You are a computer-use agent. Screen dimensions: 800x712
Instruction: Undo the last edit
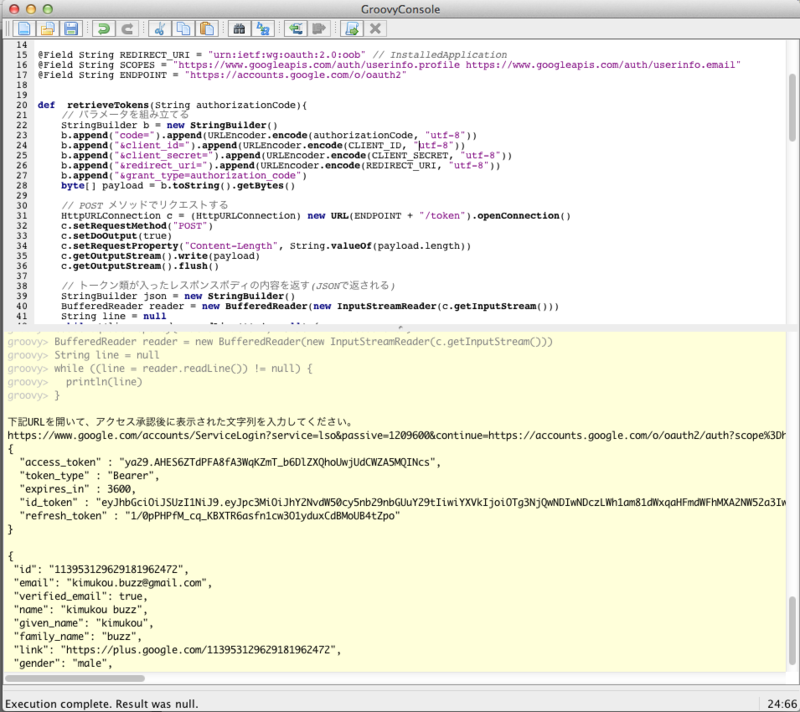click(104, 29)
